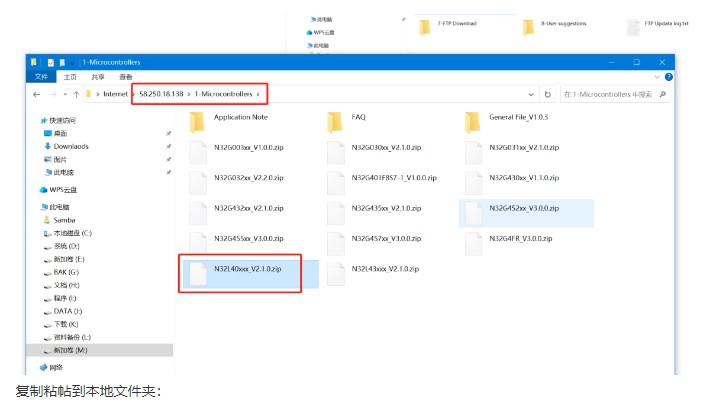This screenshot has width=720, height=405.
Task: Select N32G435xx_V2.1.0.zip file icon
Action: click(x=336, y=213)
